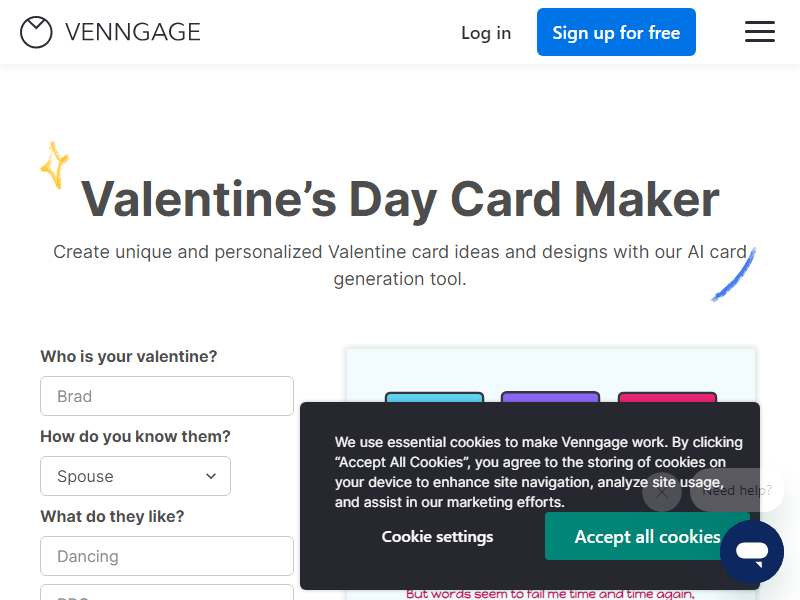Click the Log in link
Image resolution: width=800 pixels, height=600 pixels.
[486, 33]
